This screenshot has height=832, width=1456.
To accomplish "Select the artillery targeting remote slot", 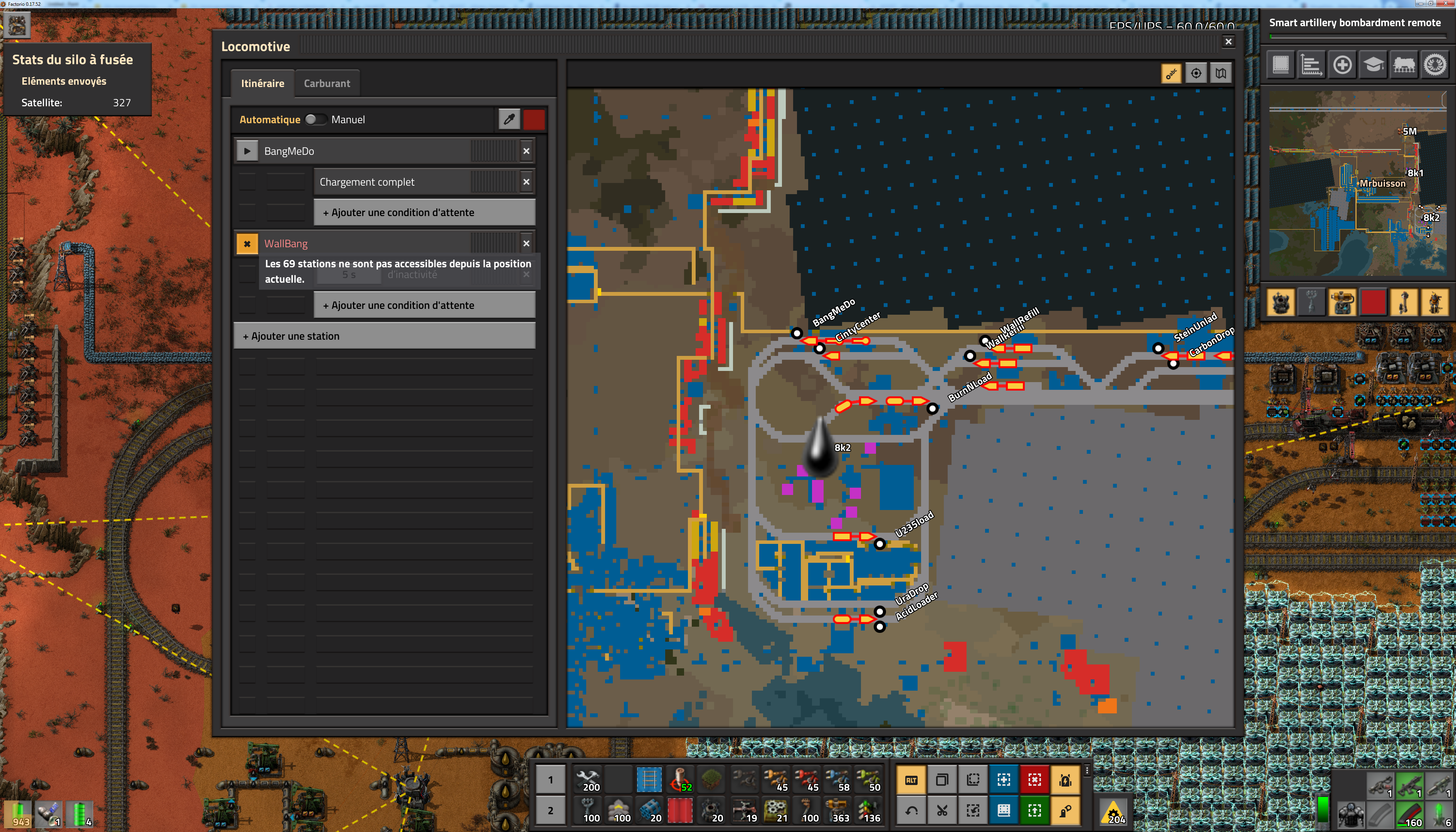I will pos(680,780).
